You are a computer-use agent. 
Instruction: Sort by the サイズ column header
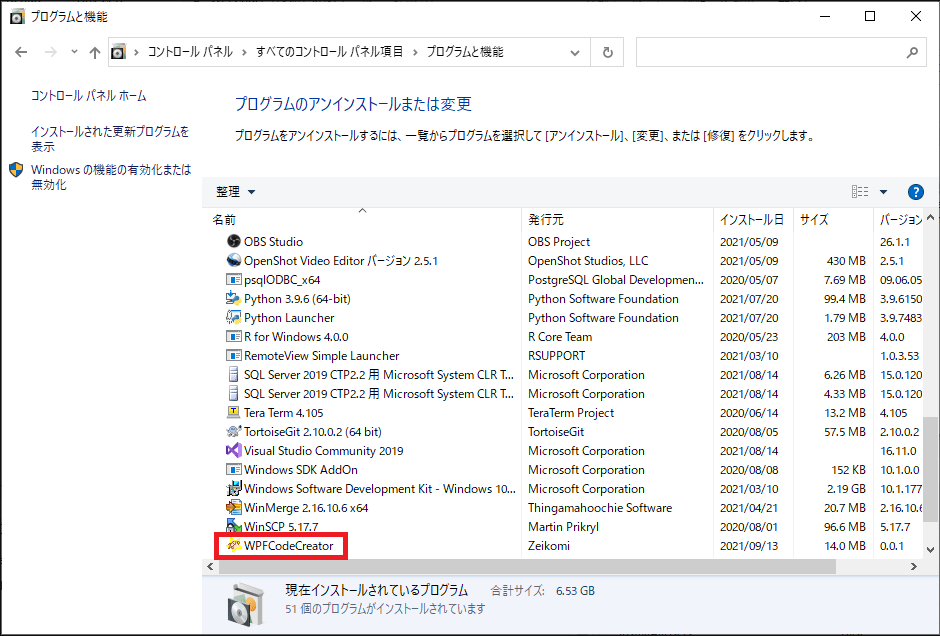833,219
